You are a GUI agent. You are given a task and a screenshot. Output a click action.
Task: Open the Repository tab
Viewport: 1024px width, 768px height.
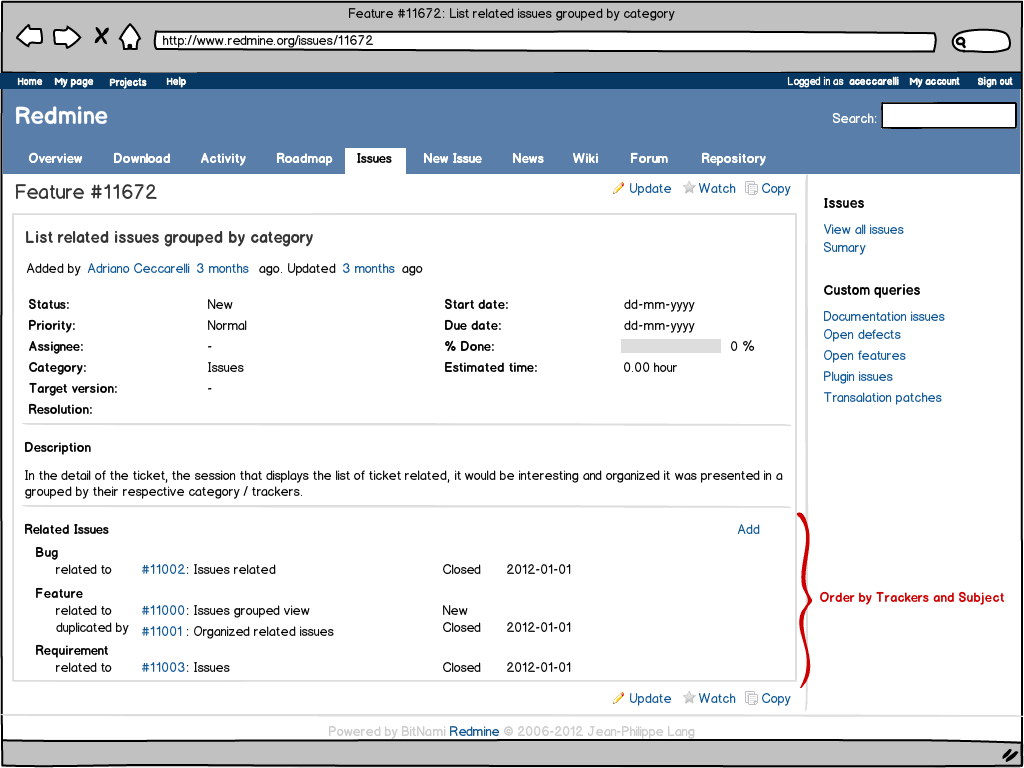click(733, 159)
